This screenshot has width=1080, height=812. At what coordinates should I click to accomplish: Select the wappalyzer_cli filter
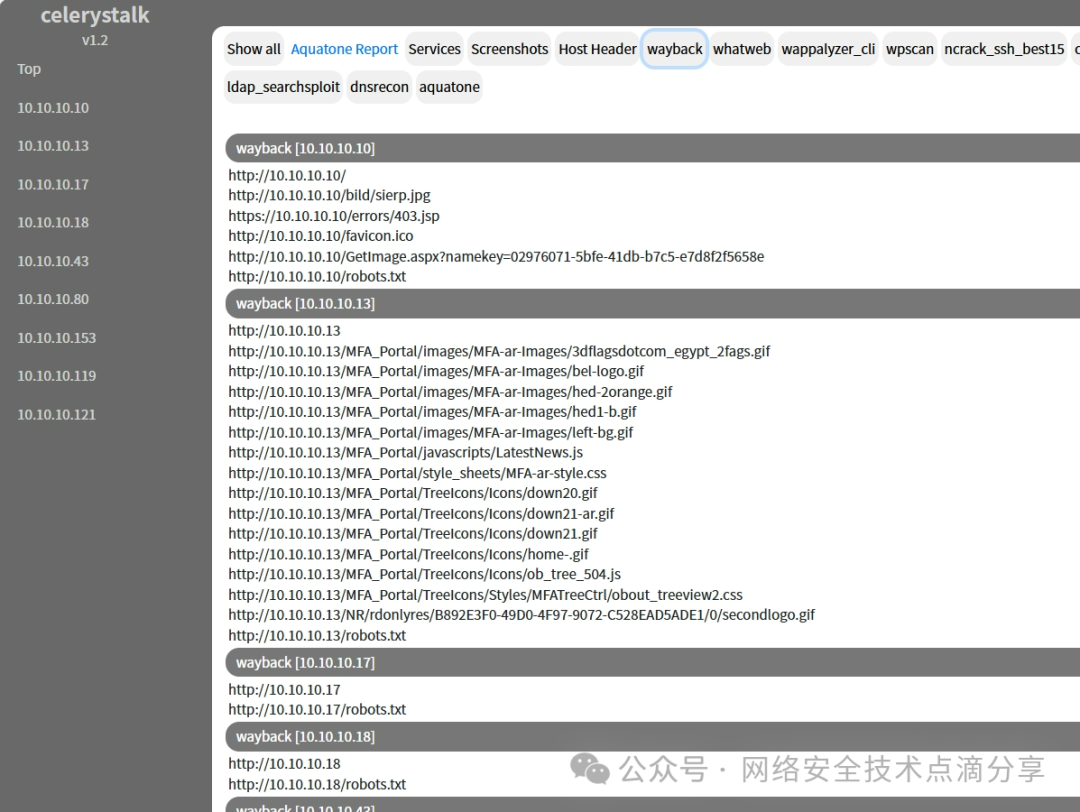click(x=828, y=49)
